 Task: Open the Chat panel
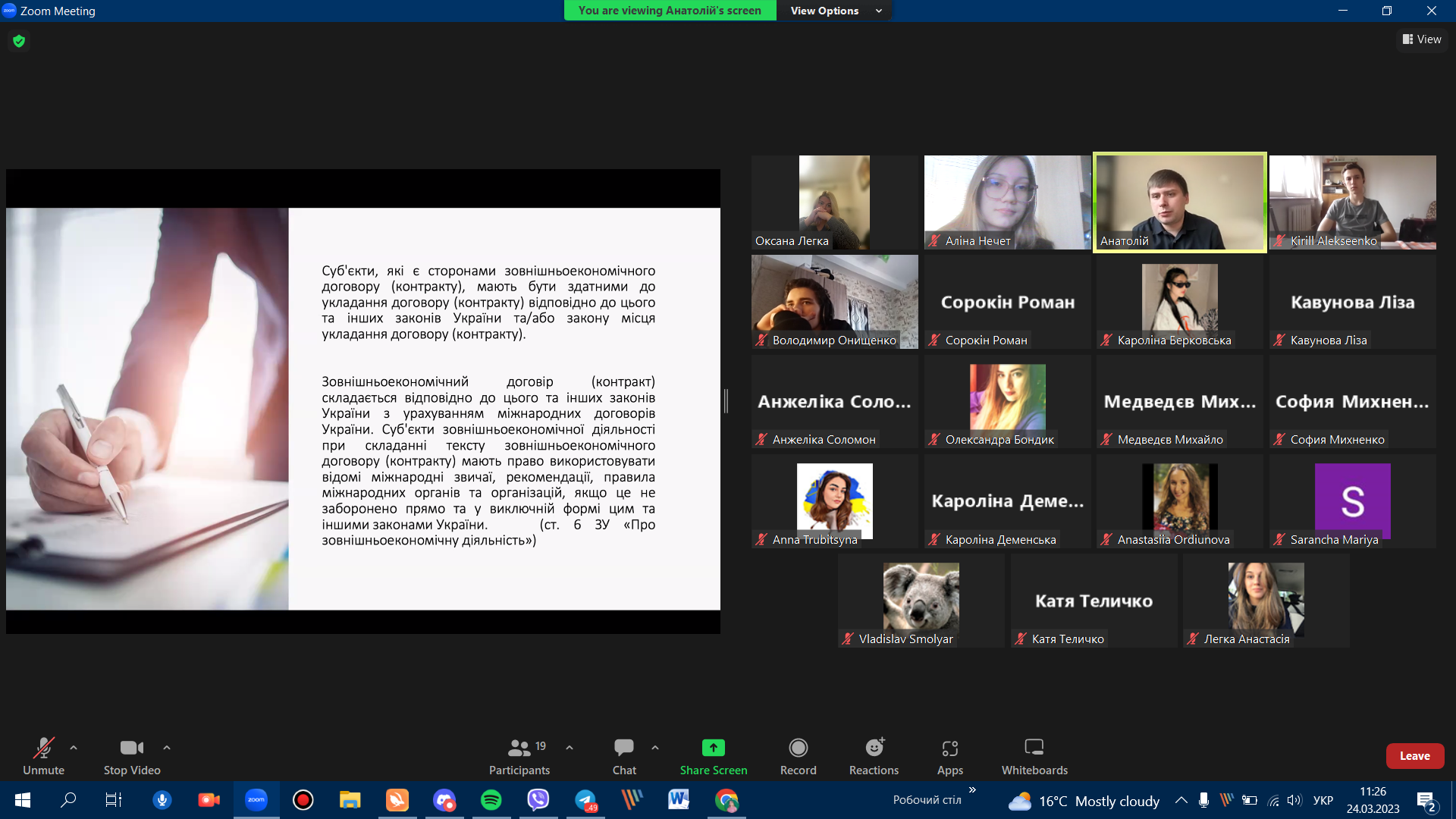click(x=624, y=756)
